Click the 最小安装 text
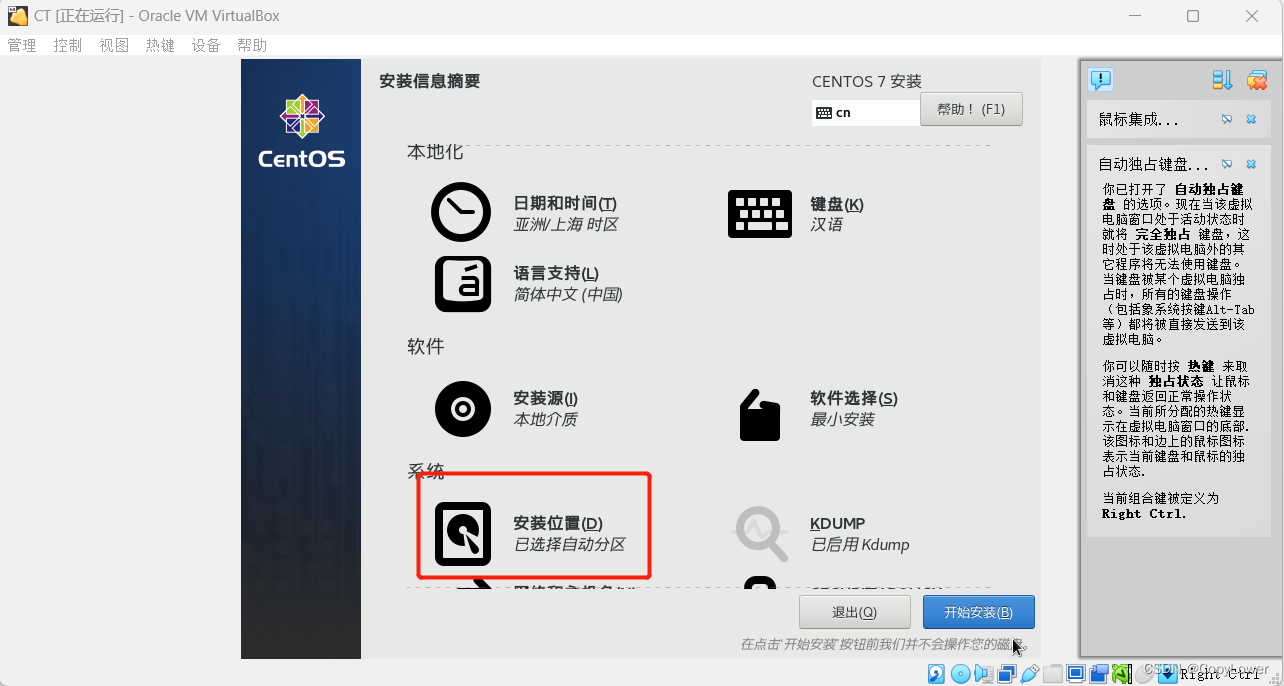This screenshot has height=686, width=1284. coord(842,420)
